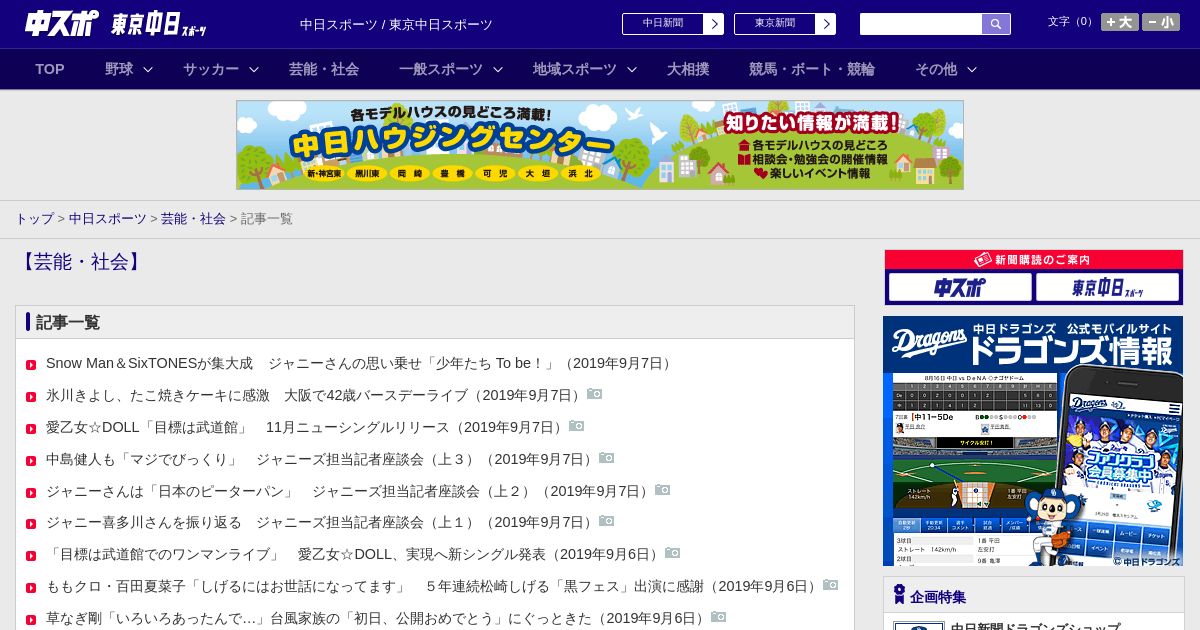Open the 地域スポーツ menu item
The width and height of the screenshot is (1200, 630).
[575, 69]
